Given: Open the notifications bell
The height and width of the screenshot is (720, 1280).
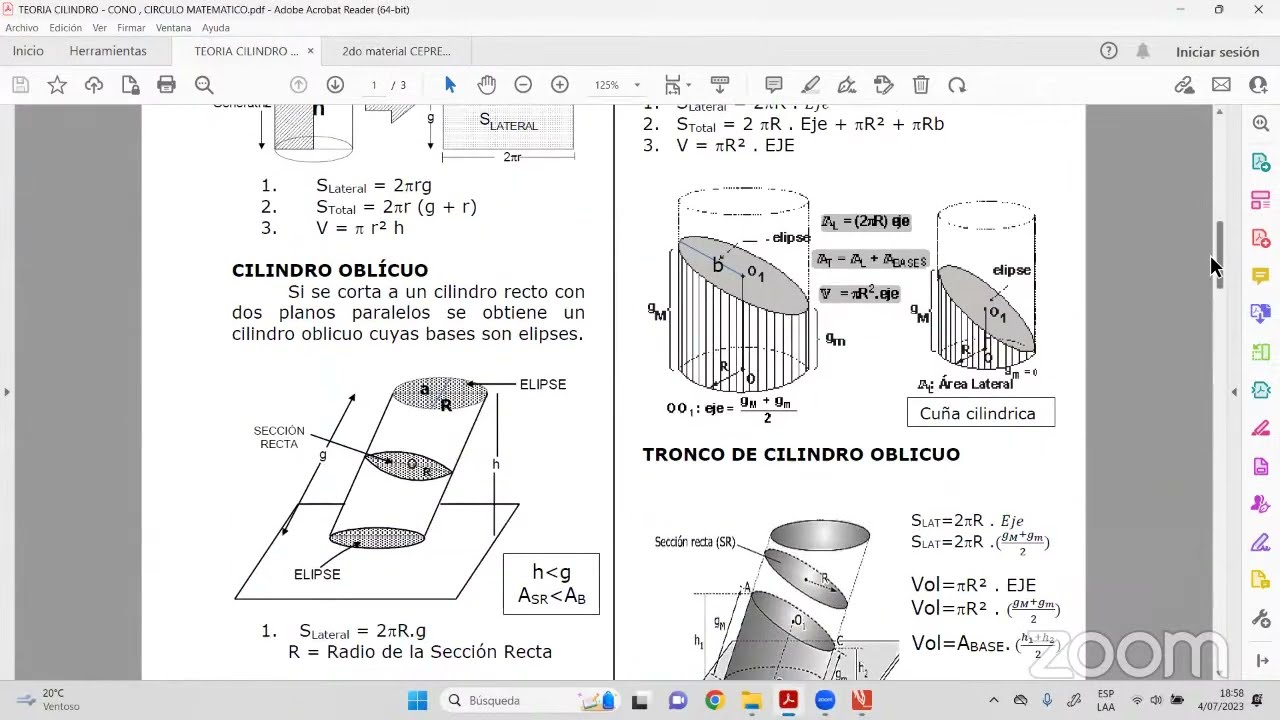Looking at the screenshot, I should [x=1143, y=51].
